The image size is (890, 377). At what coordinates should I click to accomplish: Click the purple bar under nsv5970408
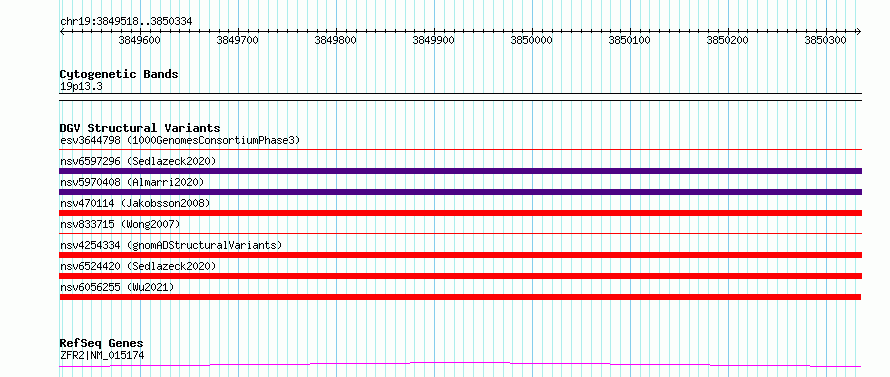tap(461, 192)
